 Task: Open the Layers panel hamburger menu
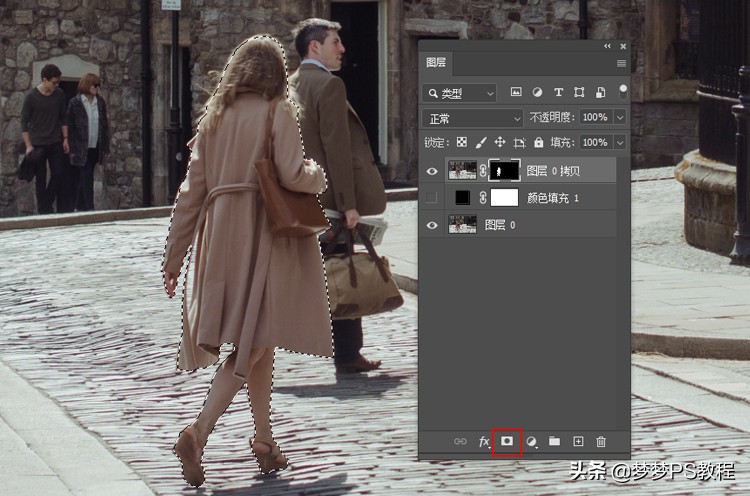point(621,63)
